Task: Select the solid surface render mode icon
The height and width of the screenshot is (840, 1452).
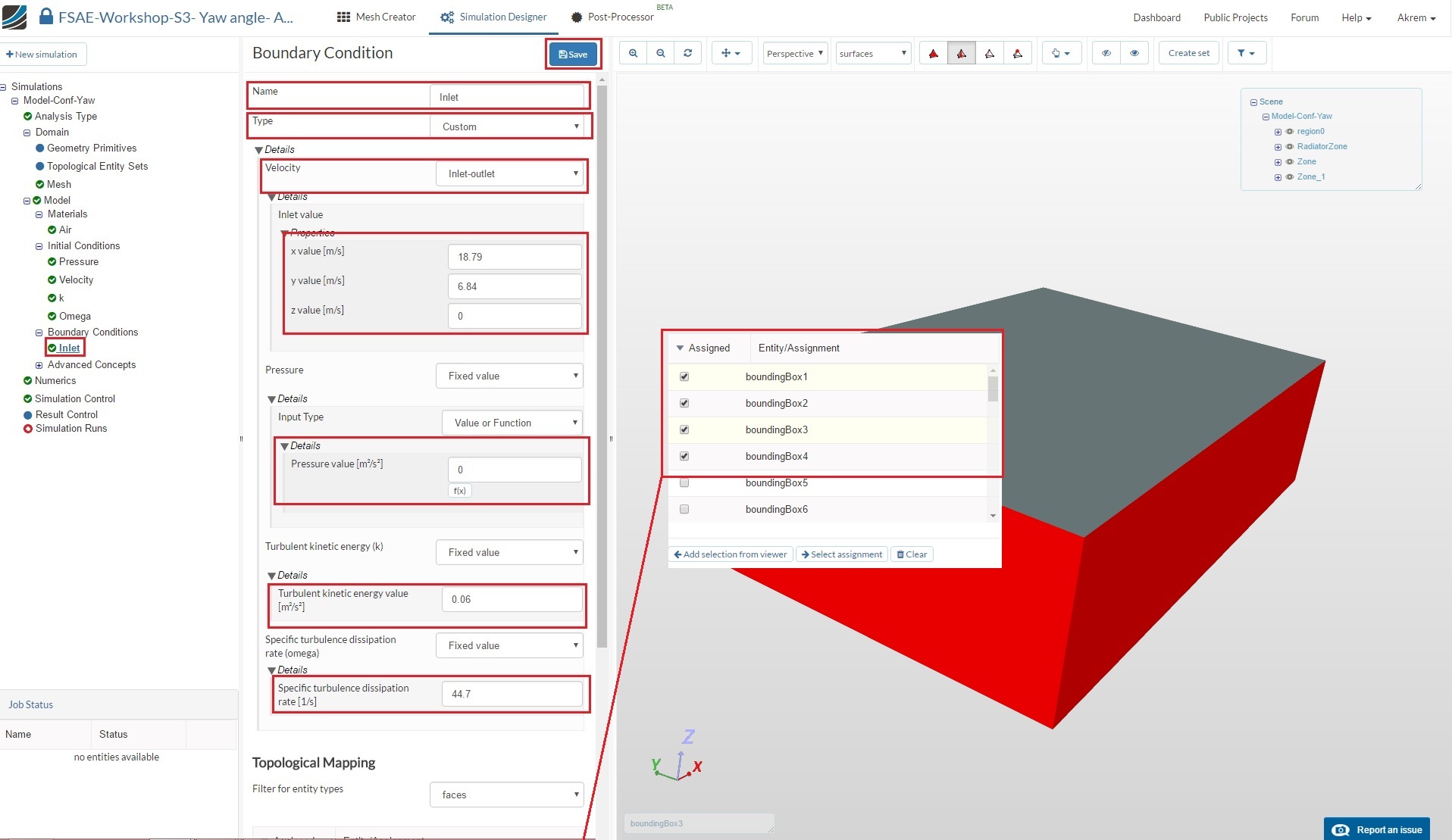Action: coord(934,53)
